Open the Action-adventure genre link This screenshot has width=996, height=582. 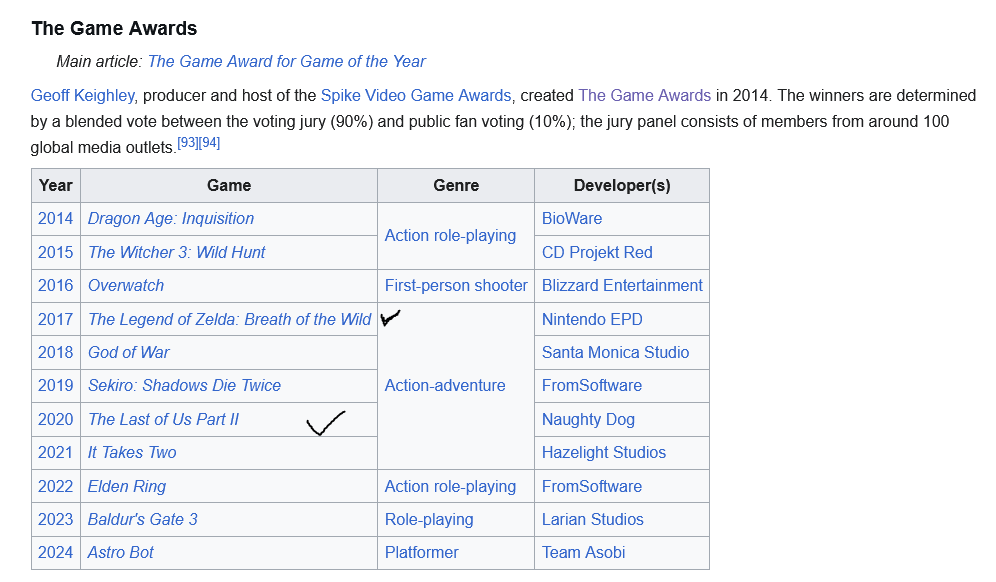tap(445, 385)
